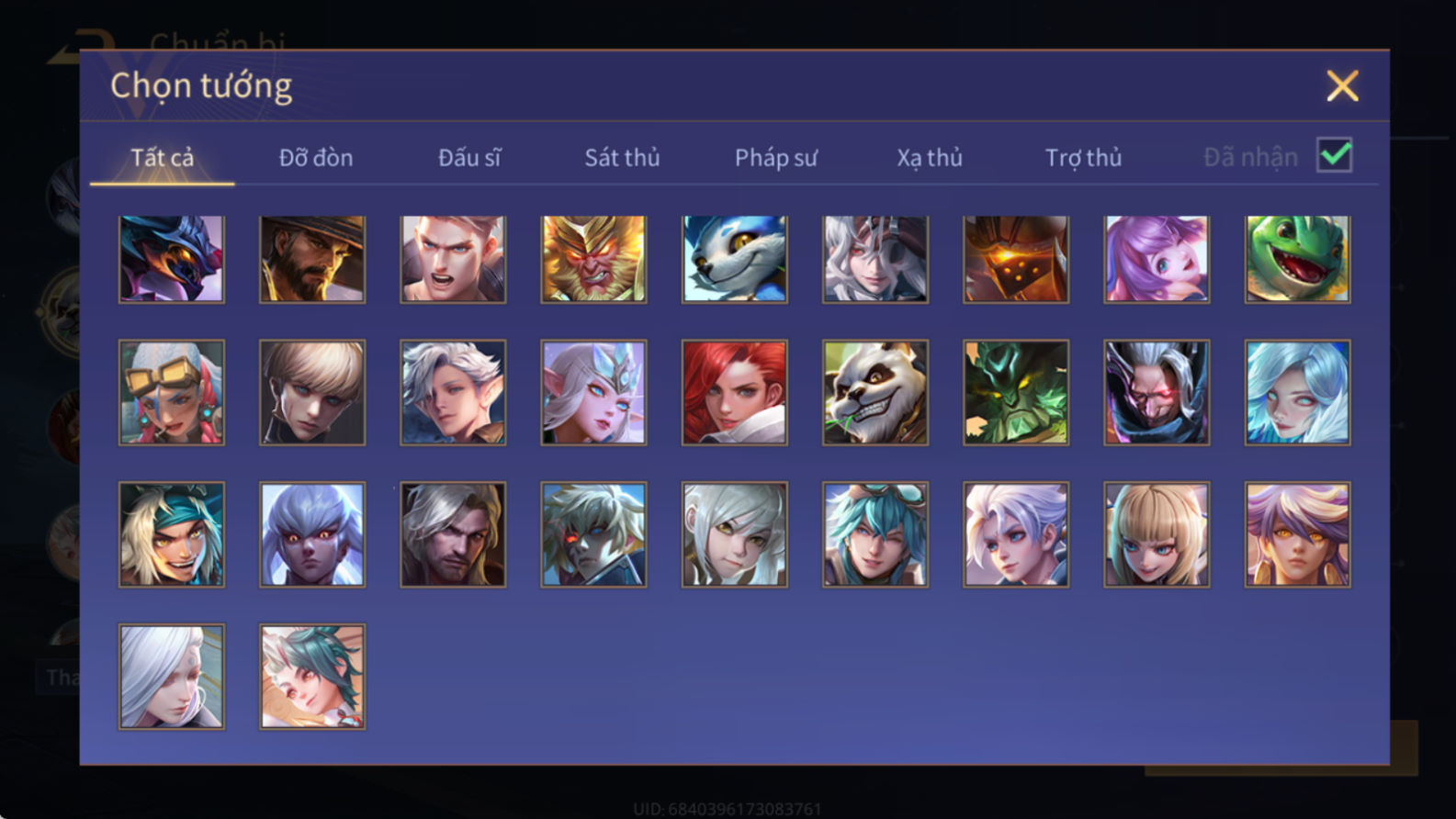Show the Sát thủ heroes tab
Image resolution: width=1456 pixels, height=819 pixels.
(622, 158)
